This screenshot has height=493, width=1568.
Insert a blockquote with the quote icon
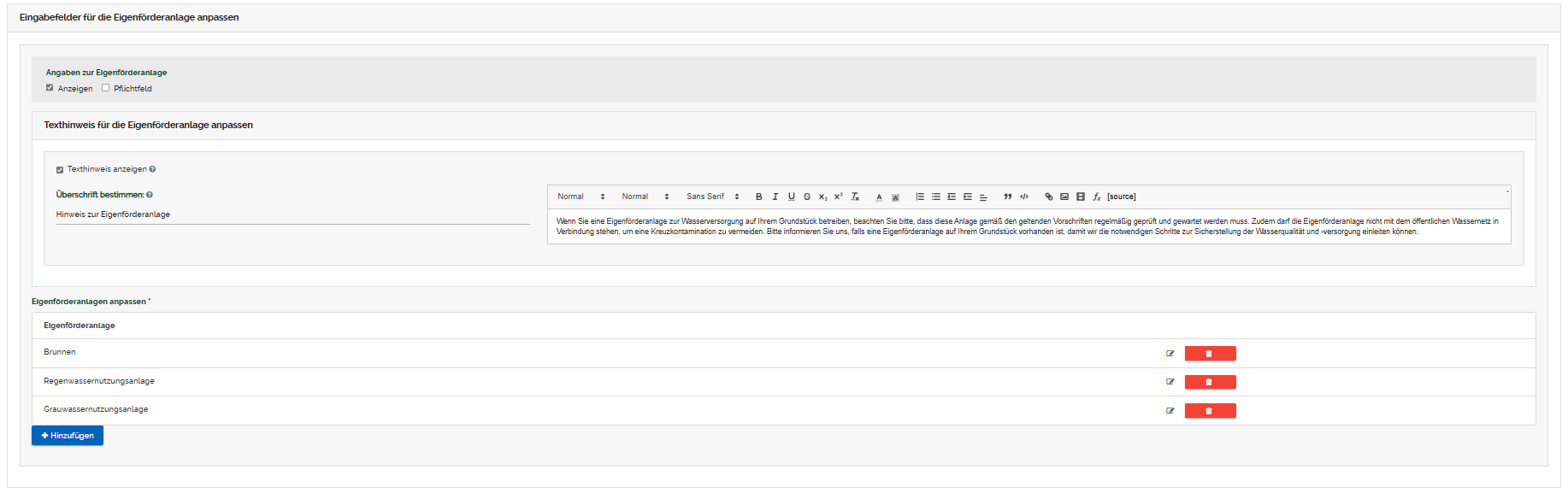coord(1008,197)
